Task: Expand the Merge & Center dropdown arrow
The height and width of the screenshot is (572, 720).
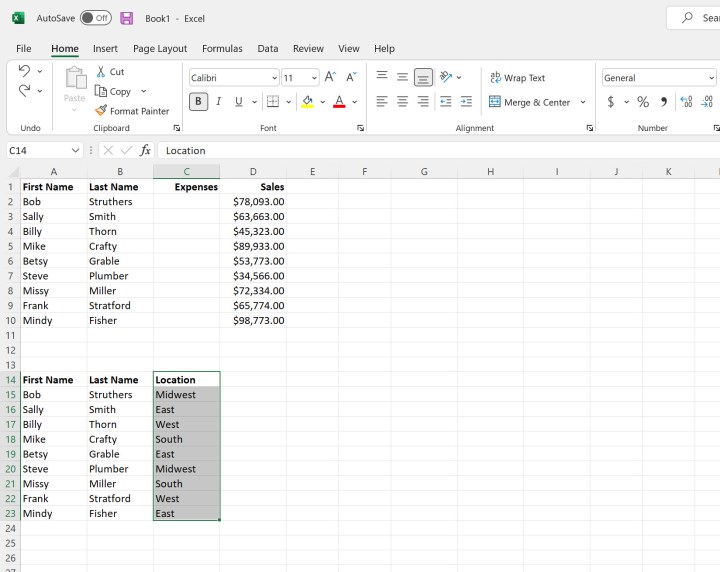Action: click(x=583, y=102)
